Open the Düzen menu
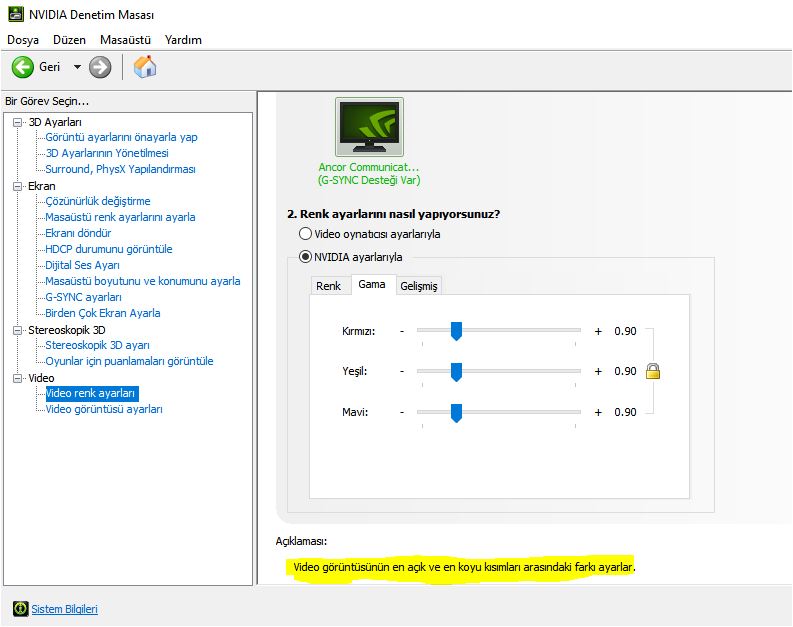Screen dimensions: 793x627 (69, 39)
